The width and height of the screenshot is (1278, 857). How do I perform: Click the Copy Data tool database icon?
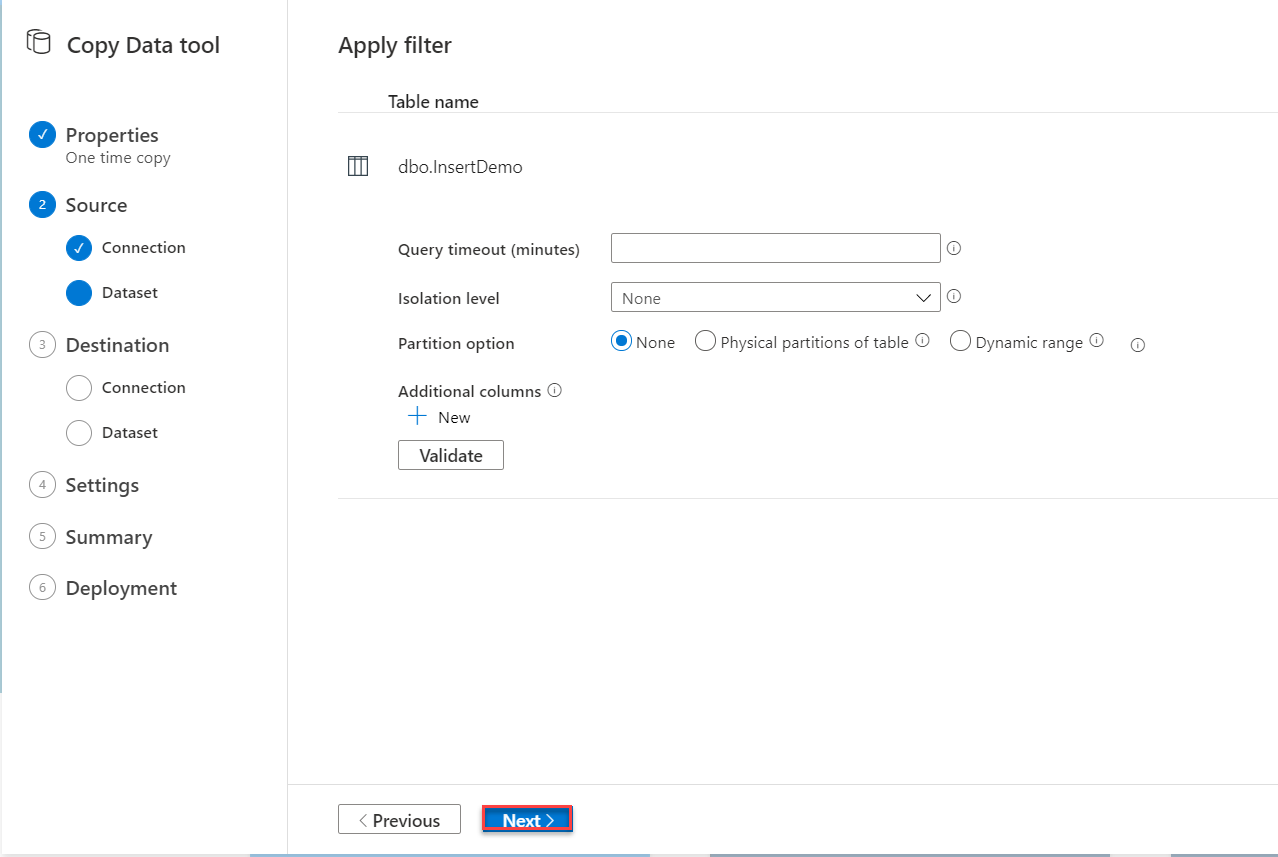pyautogui.click(x=38, y=41)
